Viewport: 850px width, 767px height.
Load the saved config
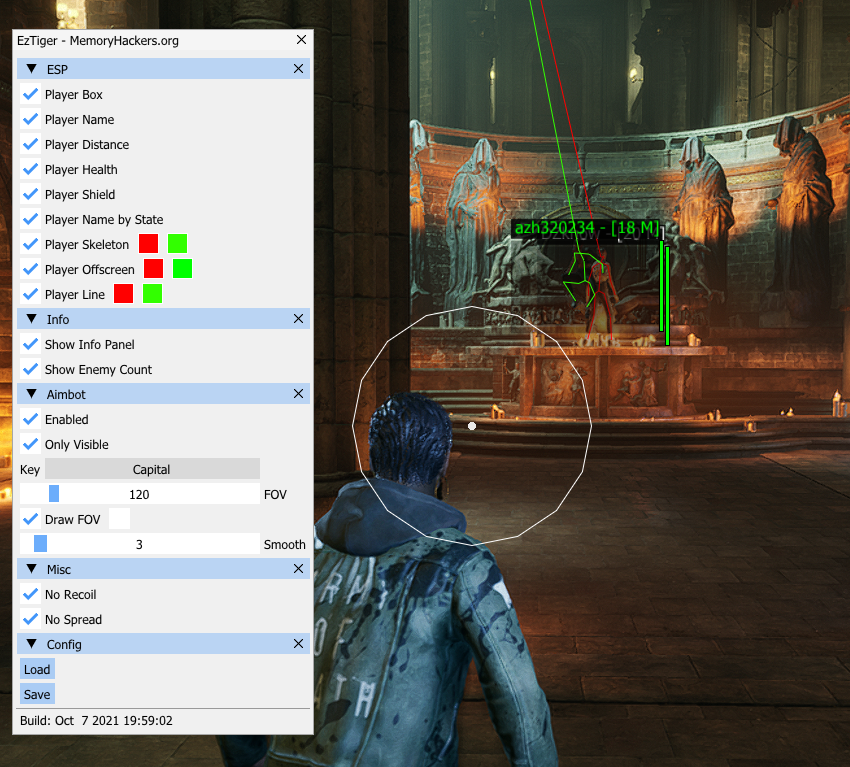[37, 669]
